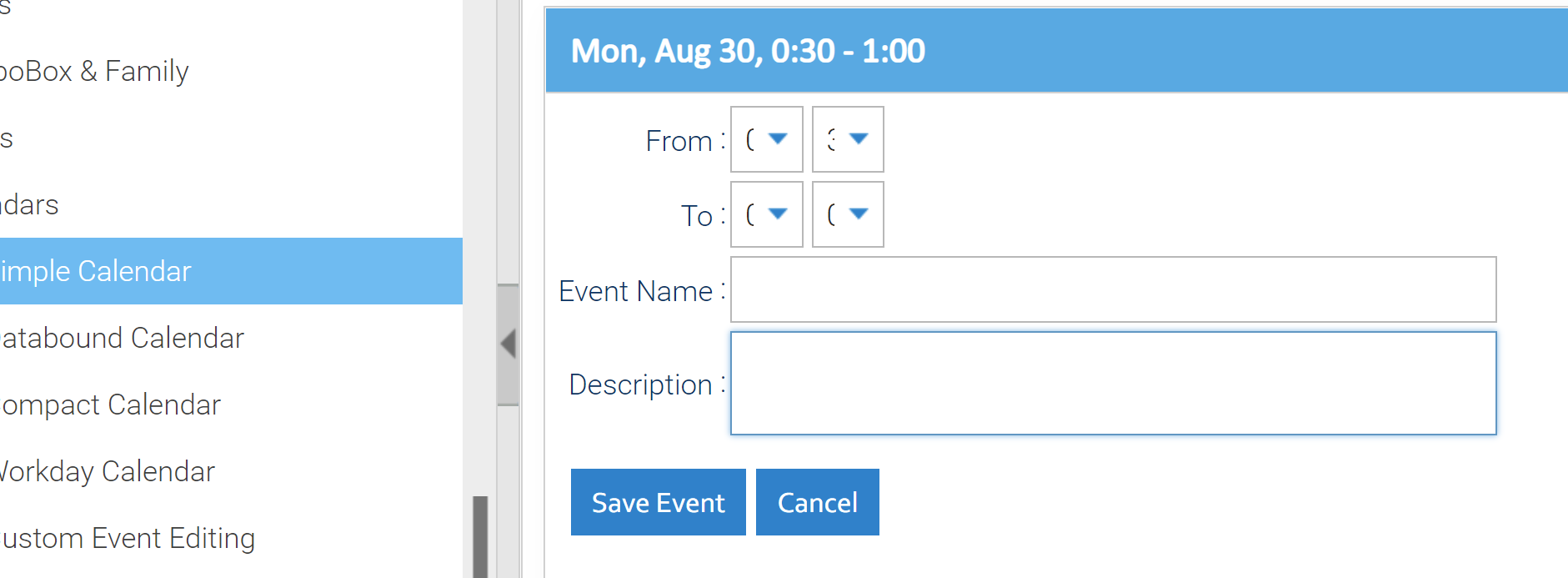Select Simple Calendar in the sidebar
This screenshot has height=578, width=1568.
pos(97,271)
